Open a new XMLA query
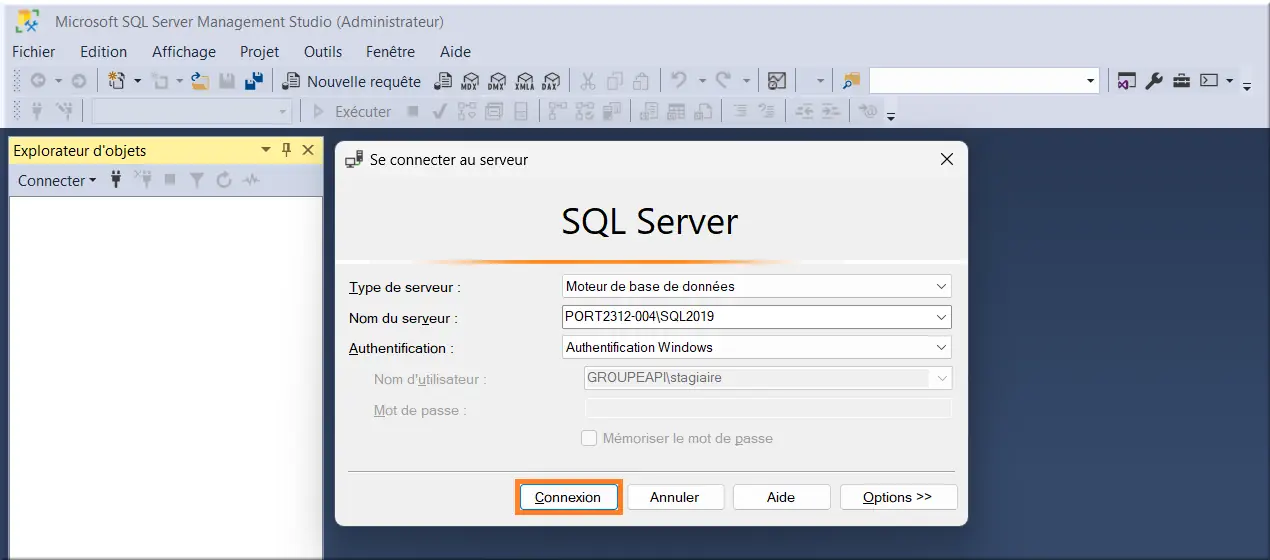 (x=524, y=81)
